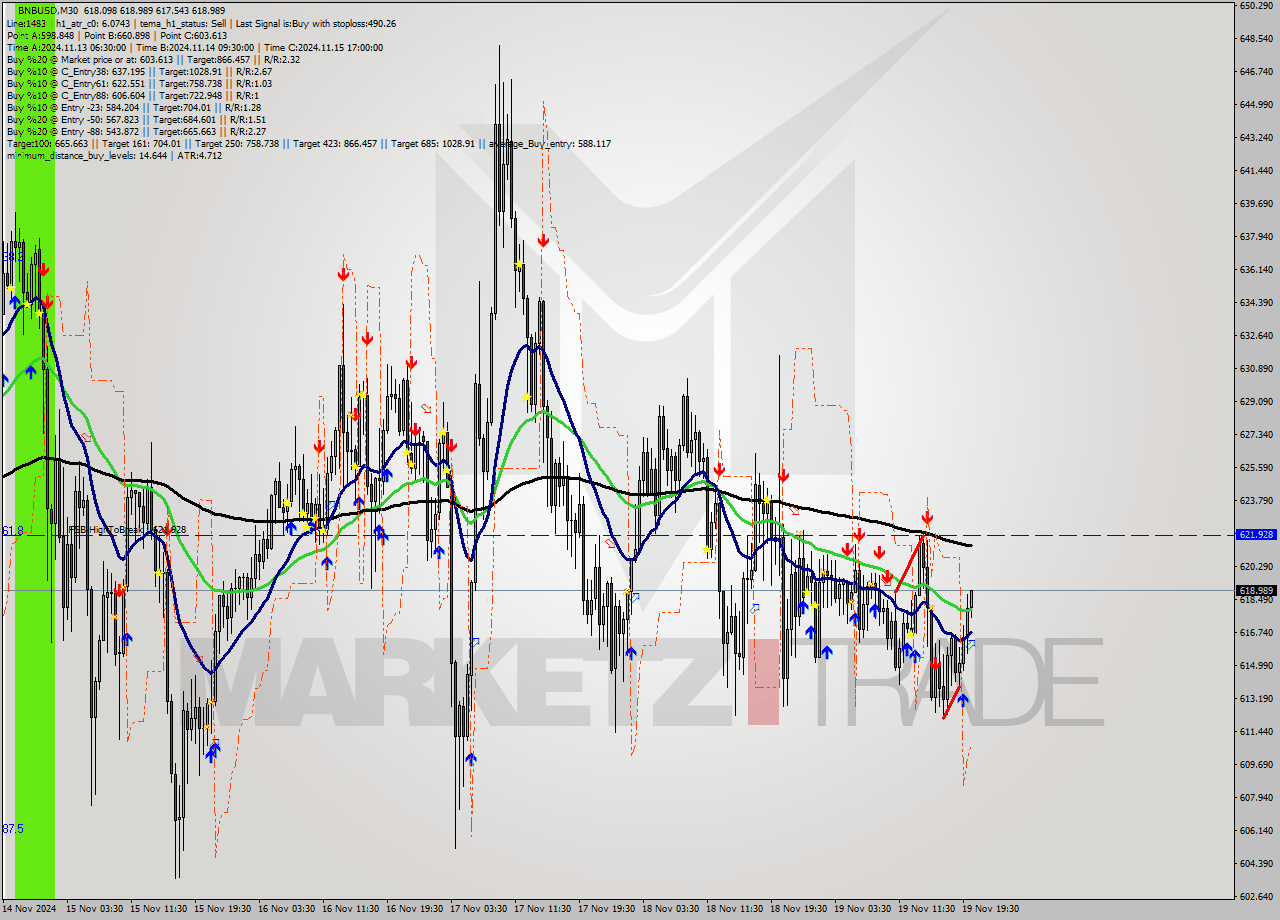Click the 'Point A:598.848' line text
1280x920 pixels.
click(40, 35)
